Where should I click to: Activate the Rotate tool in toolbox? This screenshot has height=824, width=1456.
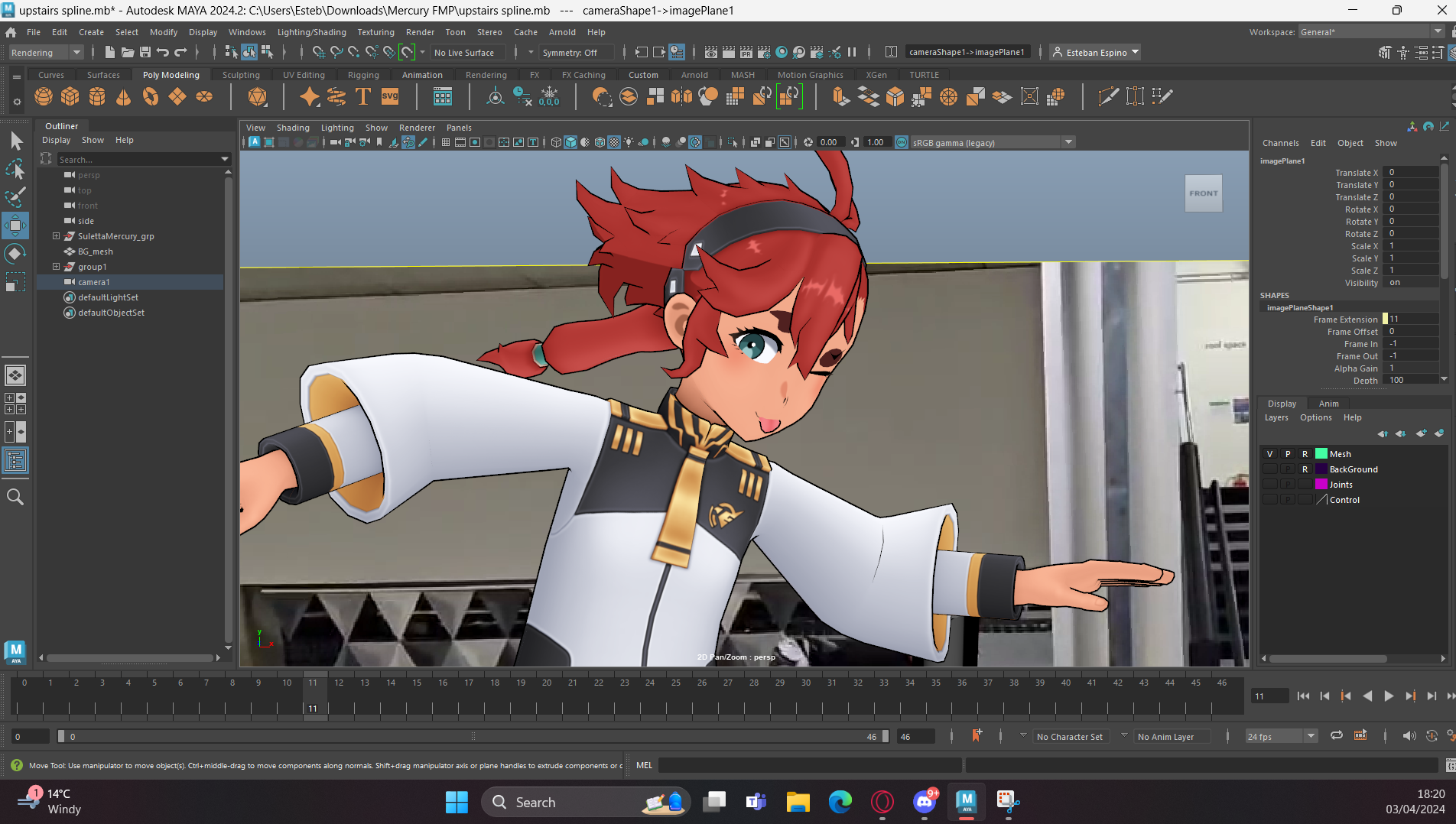[16, 254]
